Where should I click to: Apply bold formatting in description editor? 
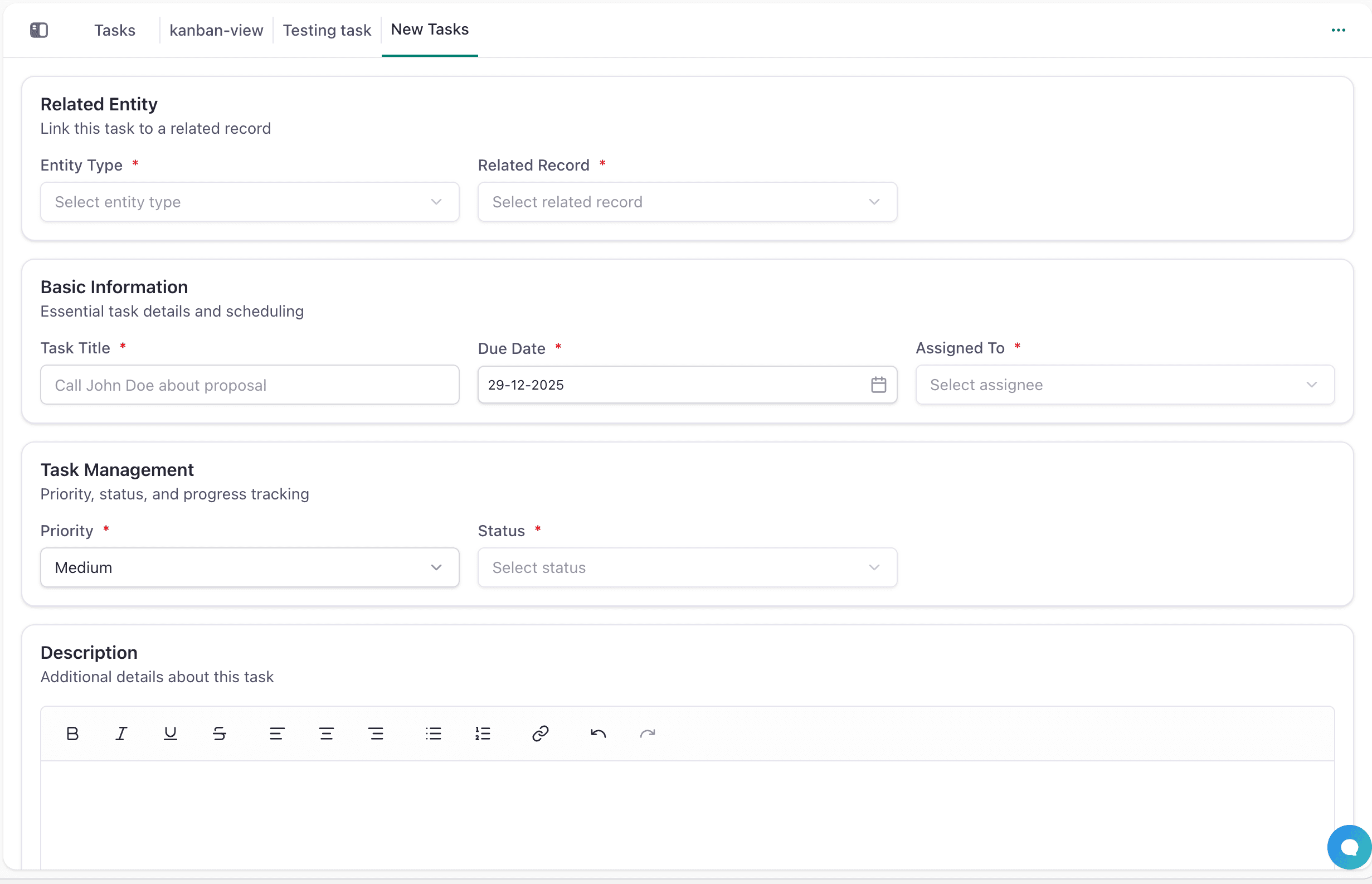click(72, 733)
